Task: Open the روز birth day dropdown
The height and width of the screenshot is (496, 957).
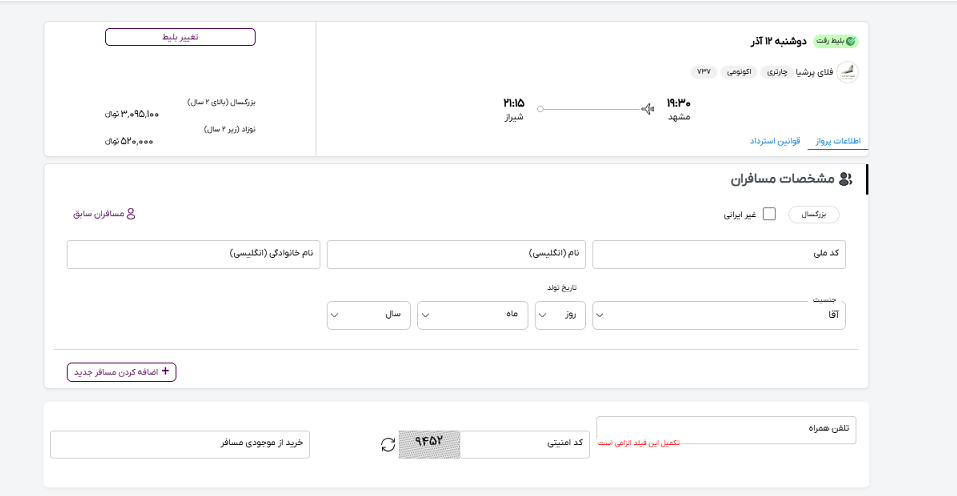Action: click(x=560, y=315)
